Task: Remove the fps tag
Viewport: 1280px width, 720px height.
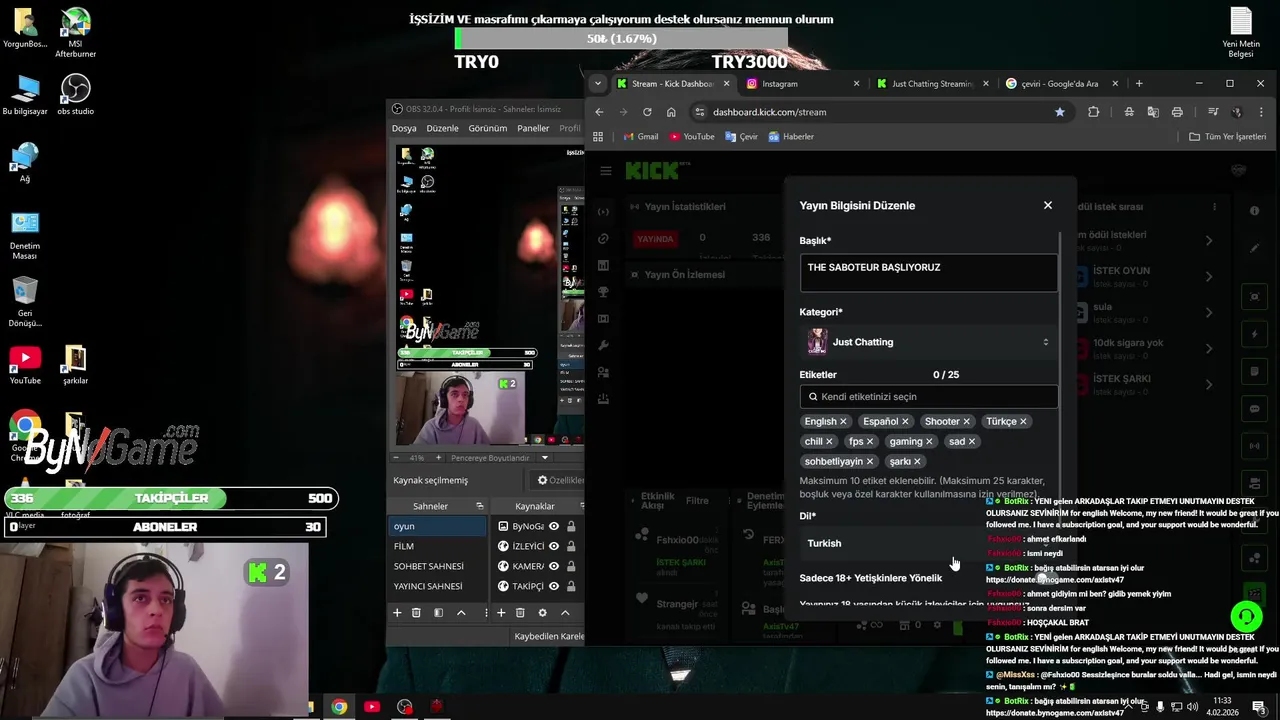Action: (x=870, y=442)
